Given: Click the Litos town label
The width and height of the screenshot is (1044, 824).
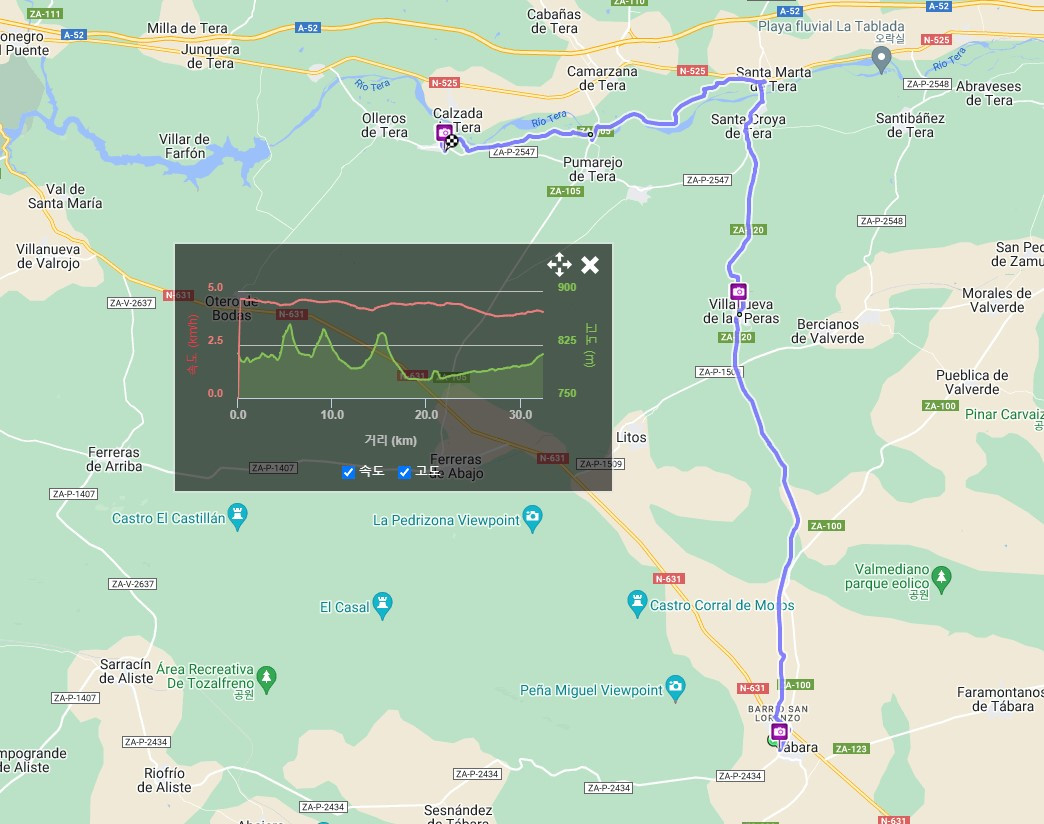Looking at the screenshot, I should 631,437.
